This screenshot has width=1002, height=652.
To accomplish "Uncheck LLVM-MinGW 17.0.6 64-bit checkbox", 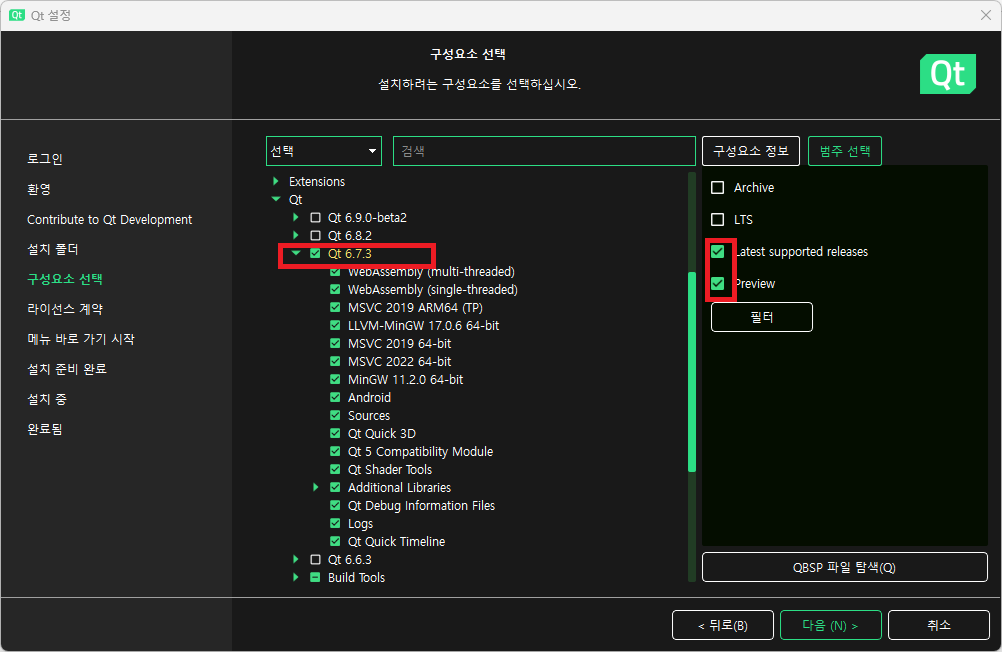I will click(335, 325).
